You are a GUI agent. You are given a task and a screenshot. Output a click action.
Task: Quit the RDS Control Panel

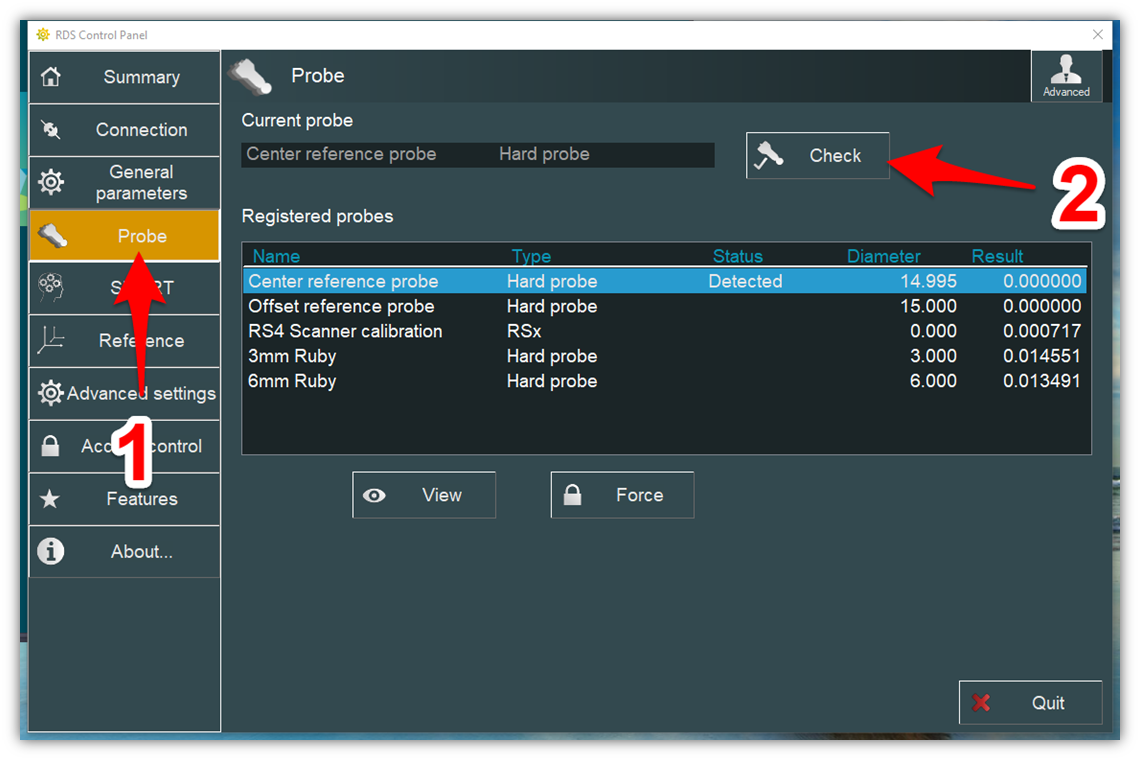click(x=1030, y=703)
